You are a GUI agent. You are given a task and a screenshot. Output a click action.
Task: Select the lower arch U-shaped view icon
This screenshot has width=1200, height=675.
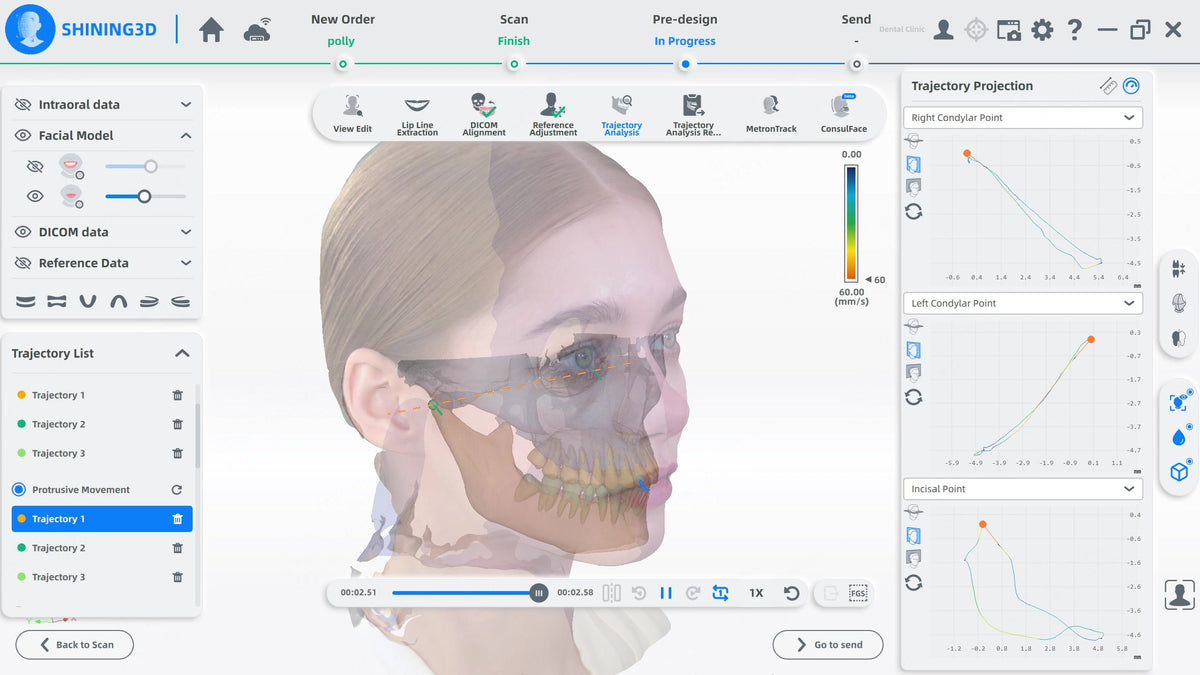[x=88, y=301]
